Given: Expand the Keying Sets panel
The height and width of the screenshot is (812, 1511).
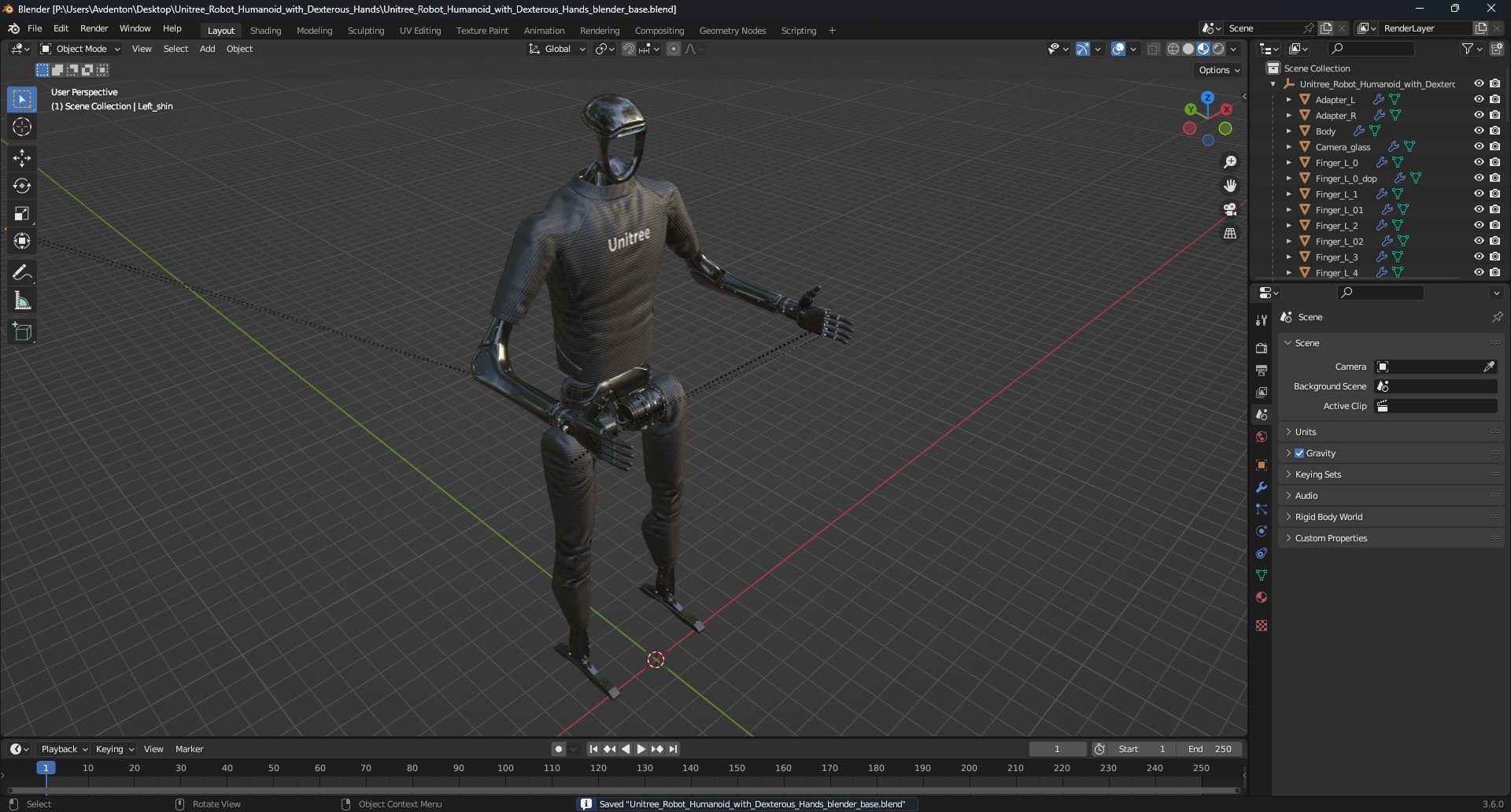Looking at the screenshot, I should tap(1391, 474).
